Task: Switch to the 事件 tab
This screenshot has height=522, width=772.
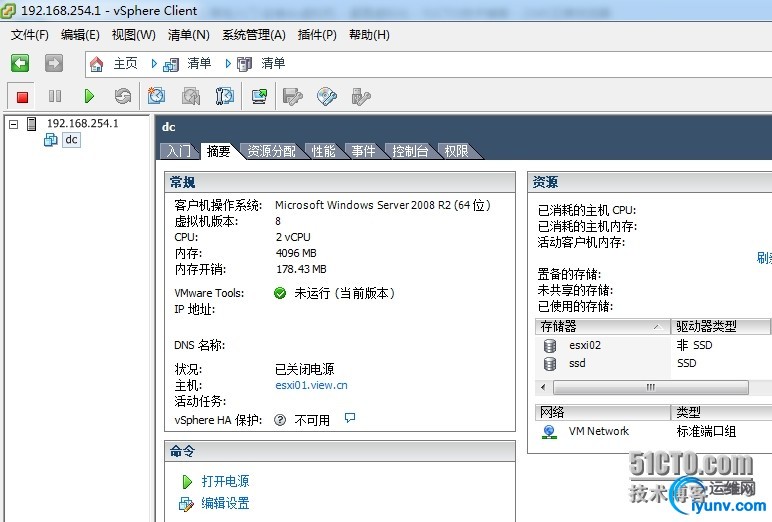Action: point(363,151)
